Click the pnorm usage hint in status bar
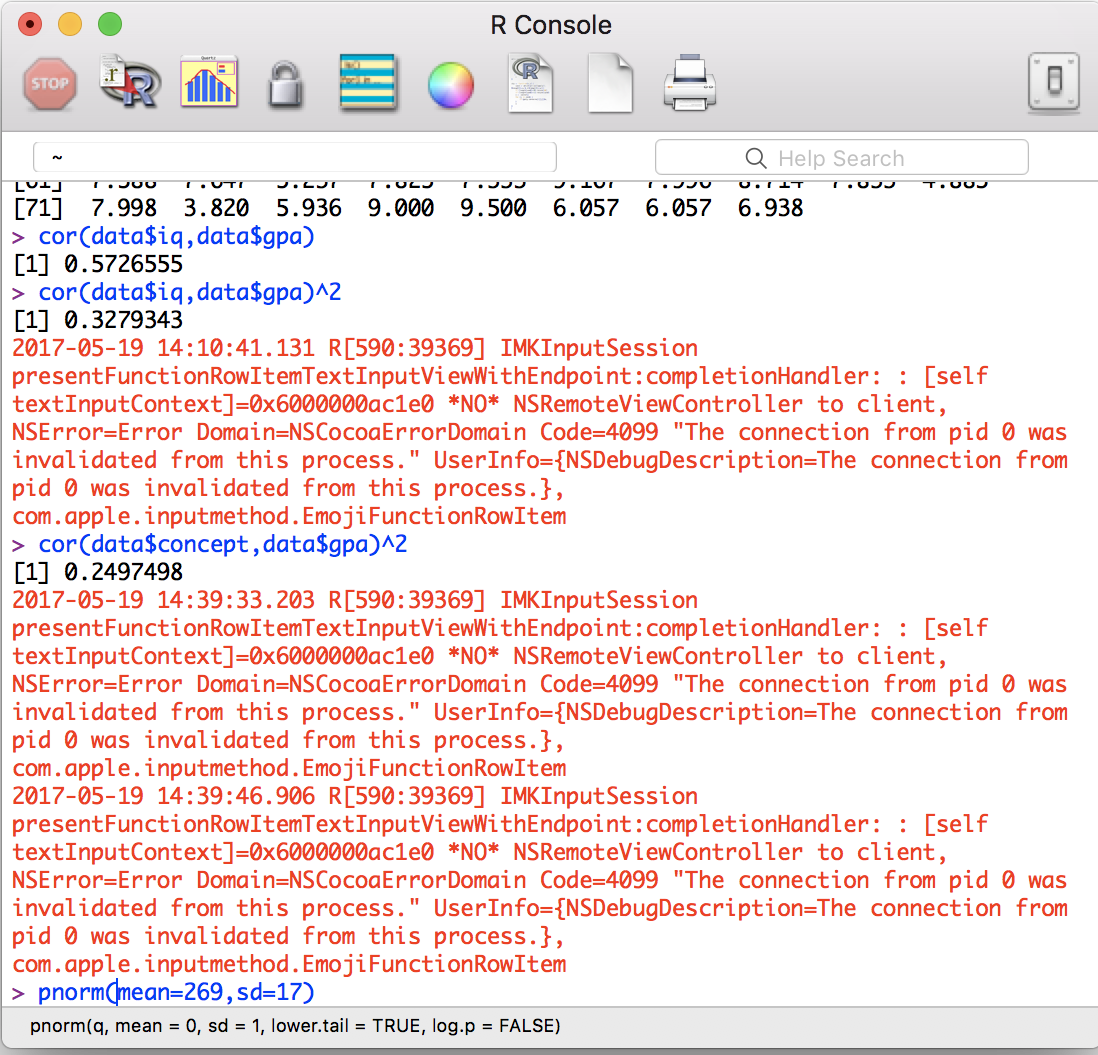The height and width of the screenshot is (1055, 1098). tap(295, 1026)
